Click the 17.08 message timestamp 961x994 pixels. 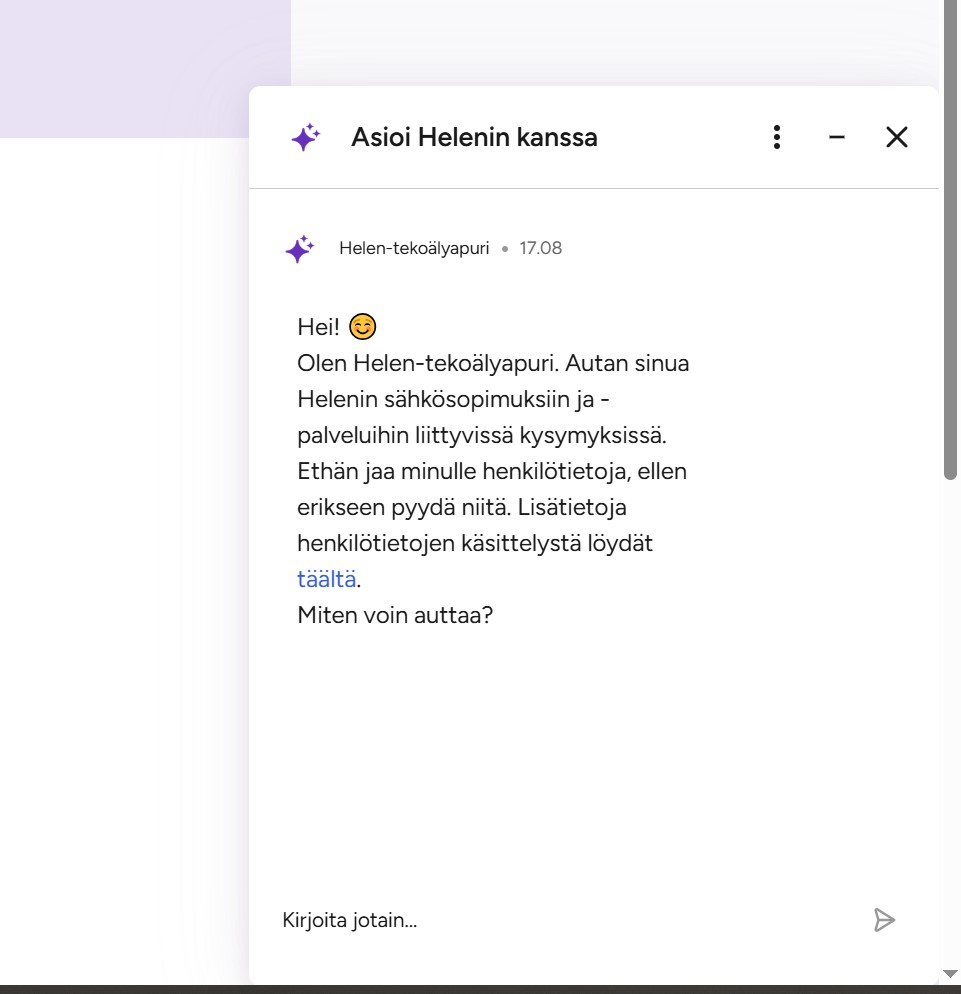(x=540, y=248)
